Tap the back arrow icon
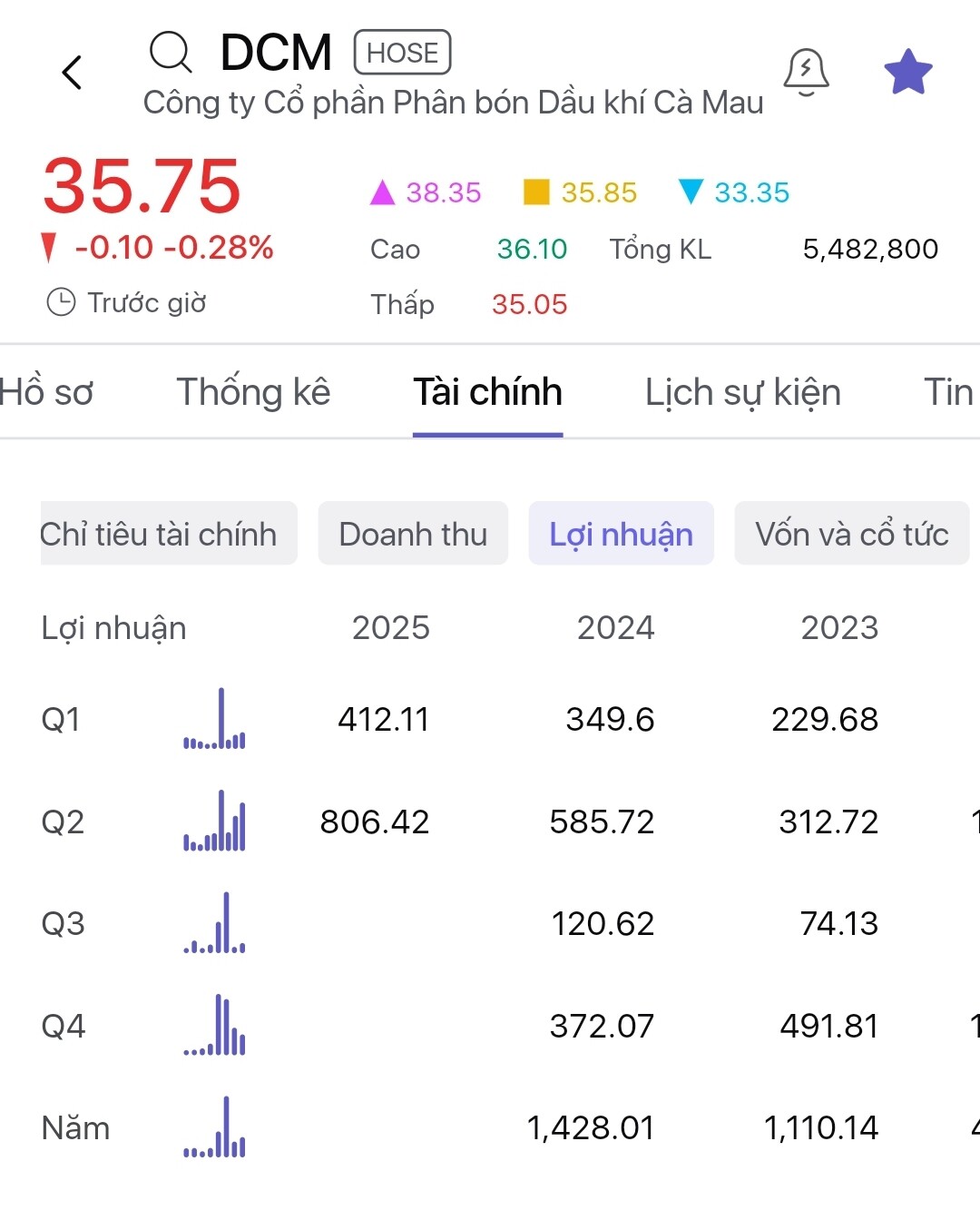This screenshot has height=1220, width=980. [x=73, y=73]
